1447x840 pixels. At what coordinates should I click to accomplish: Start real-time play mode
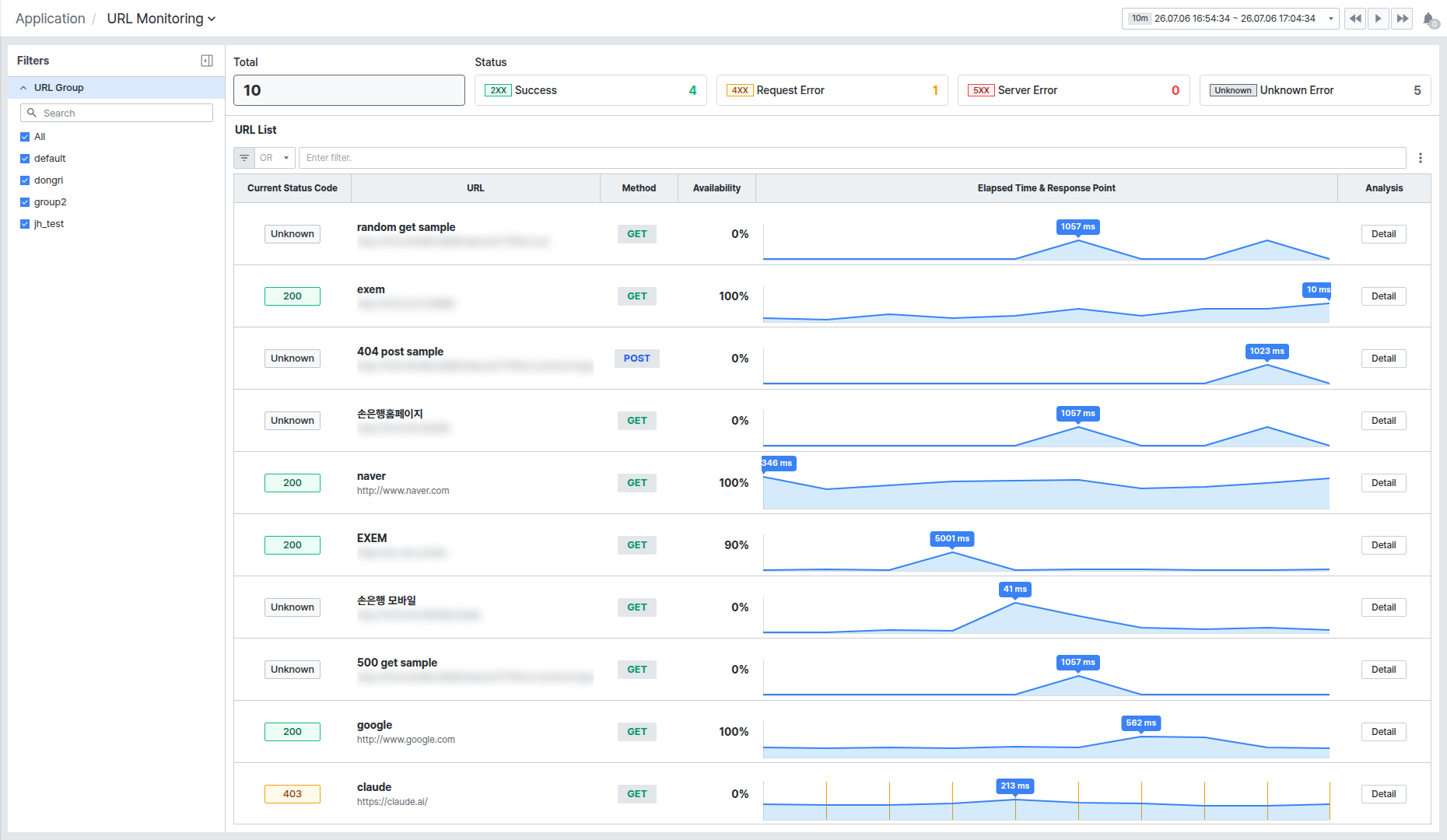tap(1379, 19)
